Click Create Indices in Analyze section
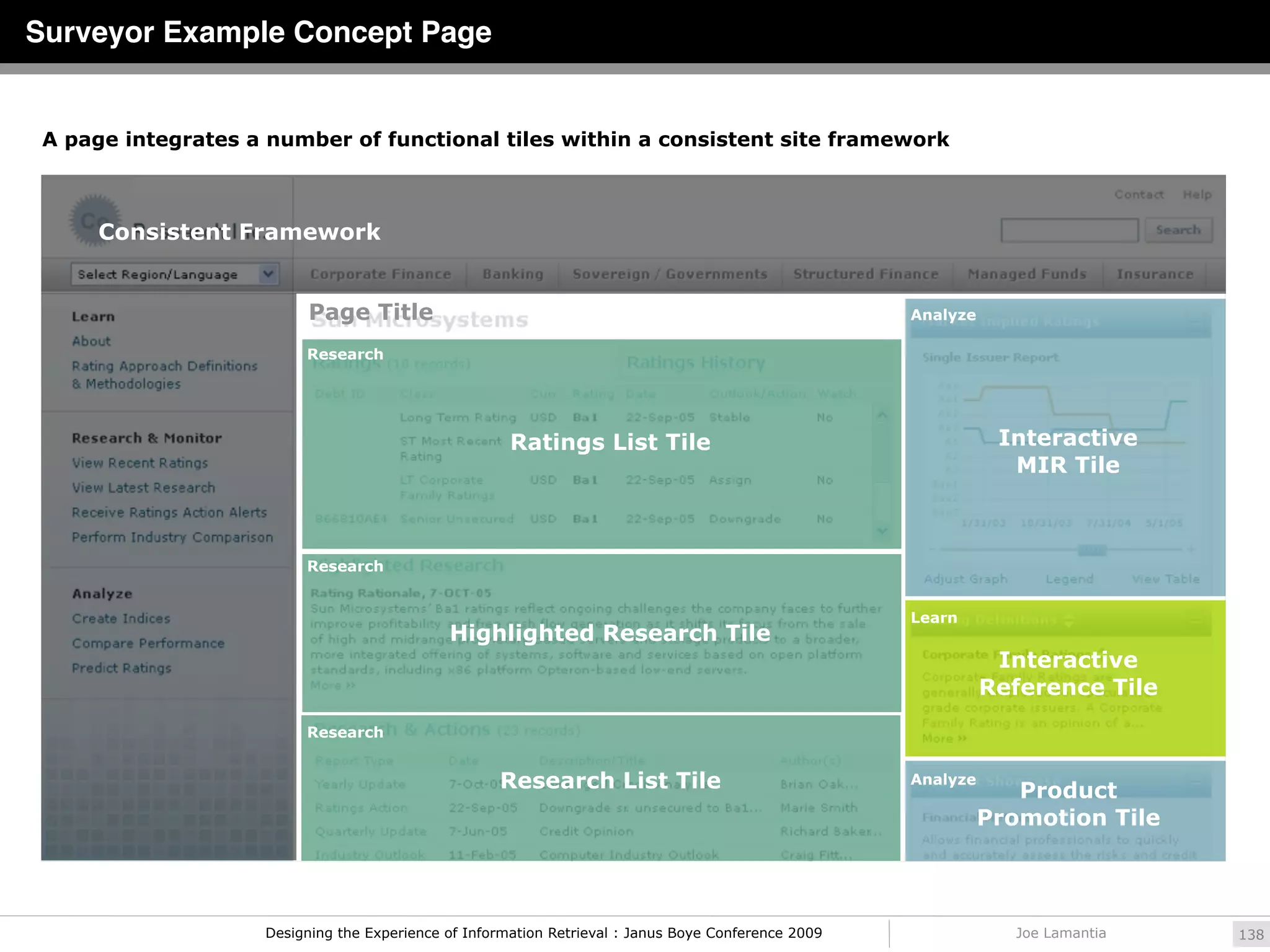Viewport: 1270px width, 952px height. point(121,619)
